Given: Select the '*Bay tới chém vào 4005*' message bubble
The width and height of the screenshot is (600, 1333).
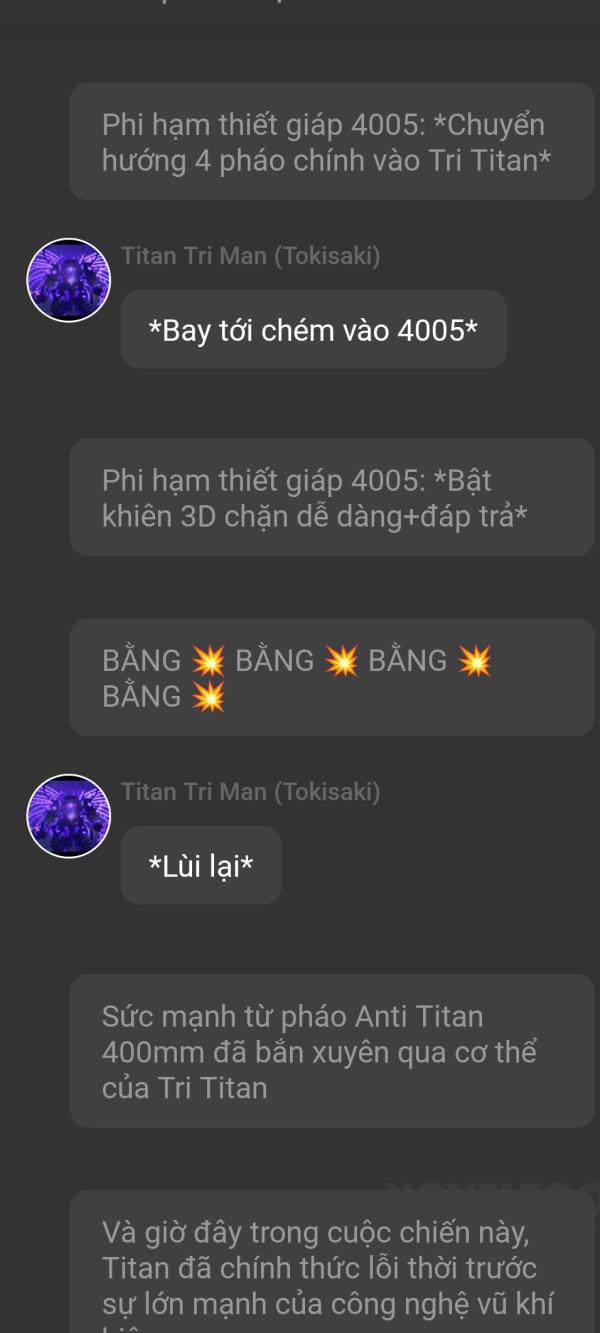Looking at the screenshot, I should (x=313, y=330).
